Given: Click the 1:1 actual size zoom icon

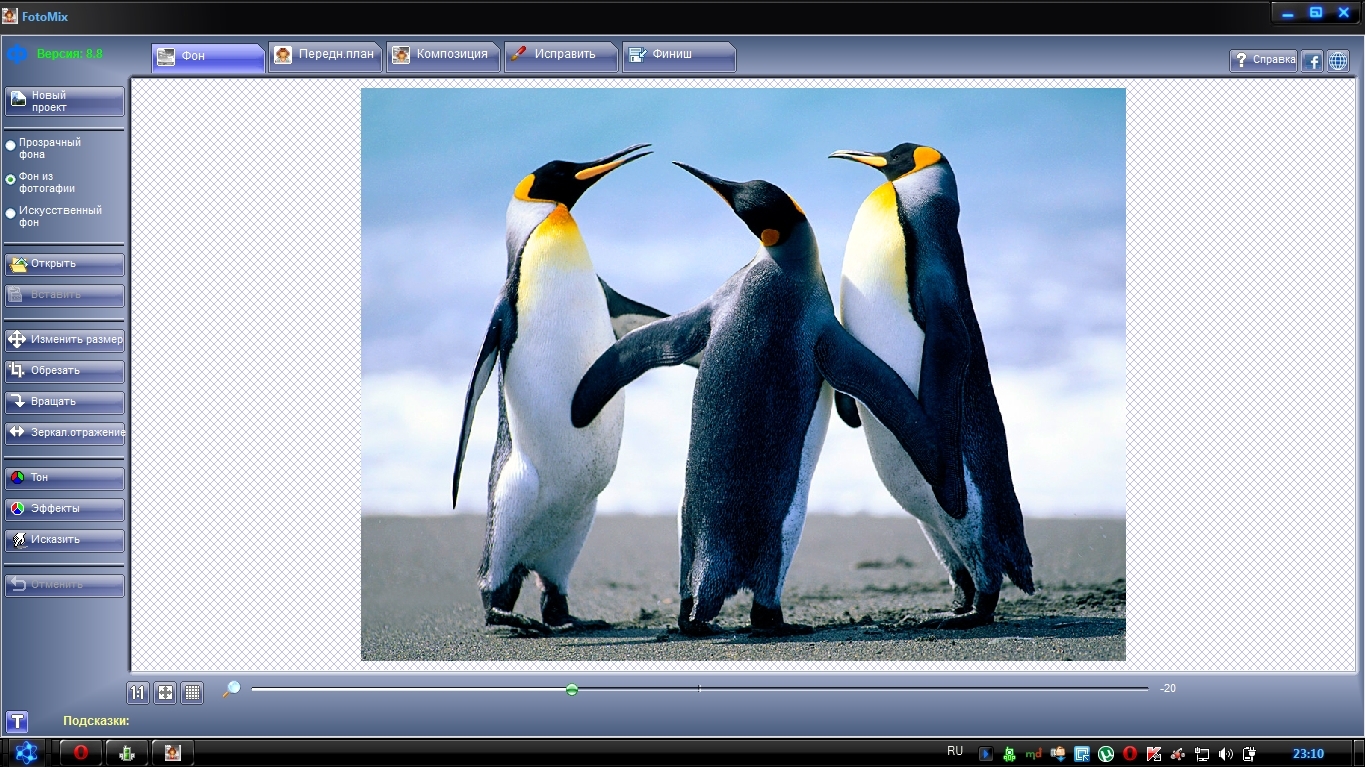Looking at the screenshot, I should 138,692.
